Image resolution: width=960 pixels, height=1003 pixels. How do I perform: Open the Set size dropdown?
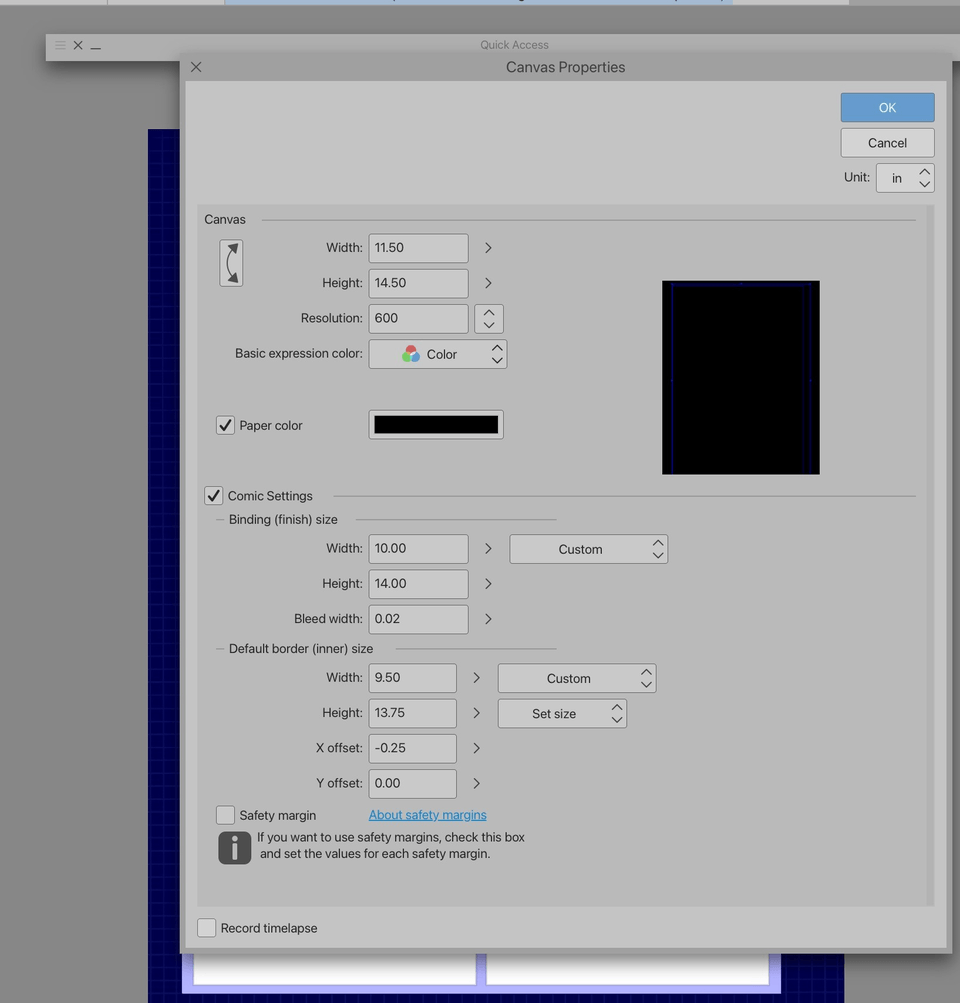pos(562,713)
